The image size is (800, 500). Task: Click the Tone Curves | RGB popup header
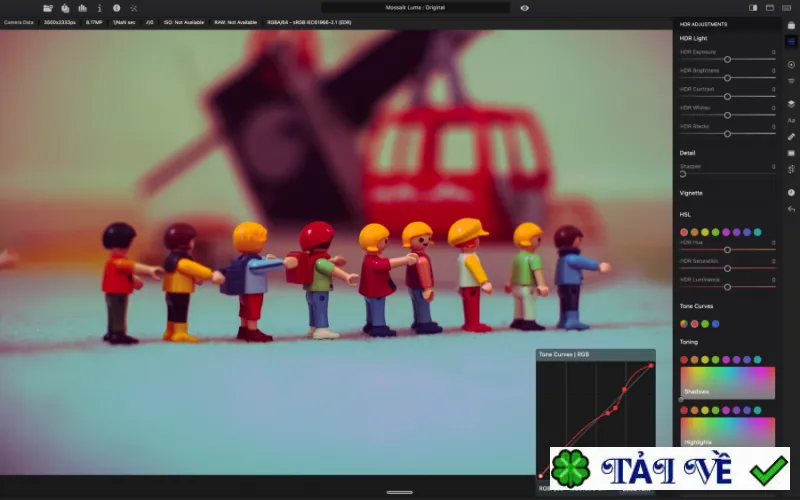pyautogui.click(x=595, y=354)
